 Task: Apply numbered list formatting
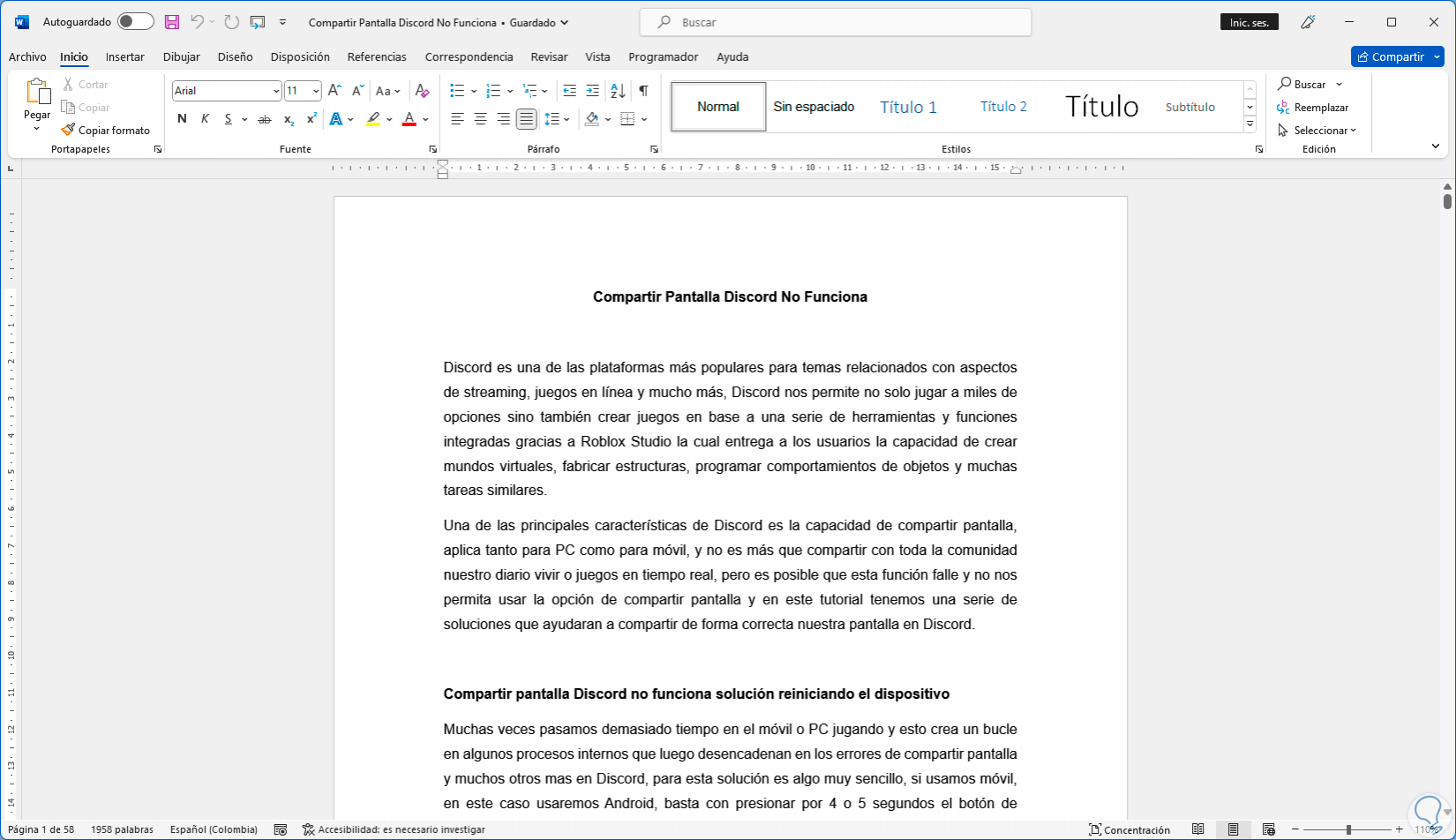[493, 91]
